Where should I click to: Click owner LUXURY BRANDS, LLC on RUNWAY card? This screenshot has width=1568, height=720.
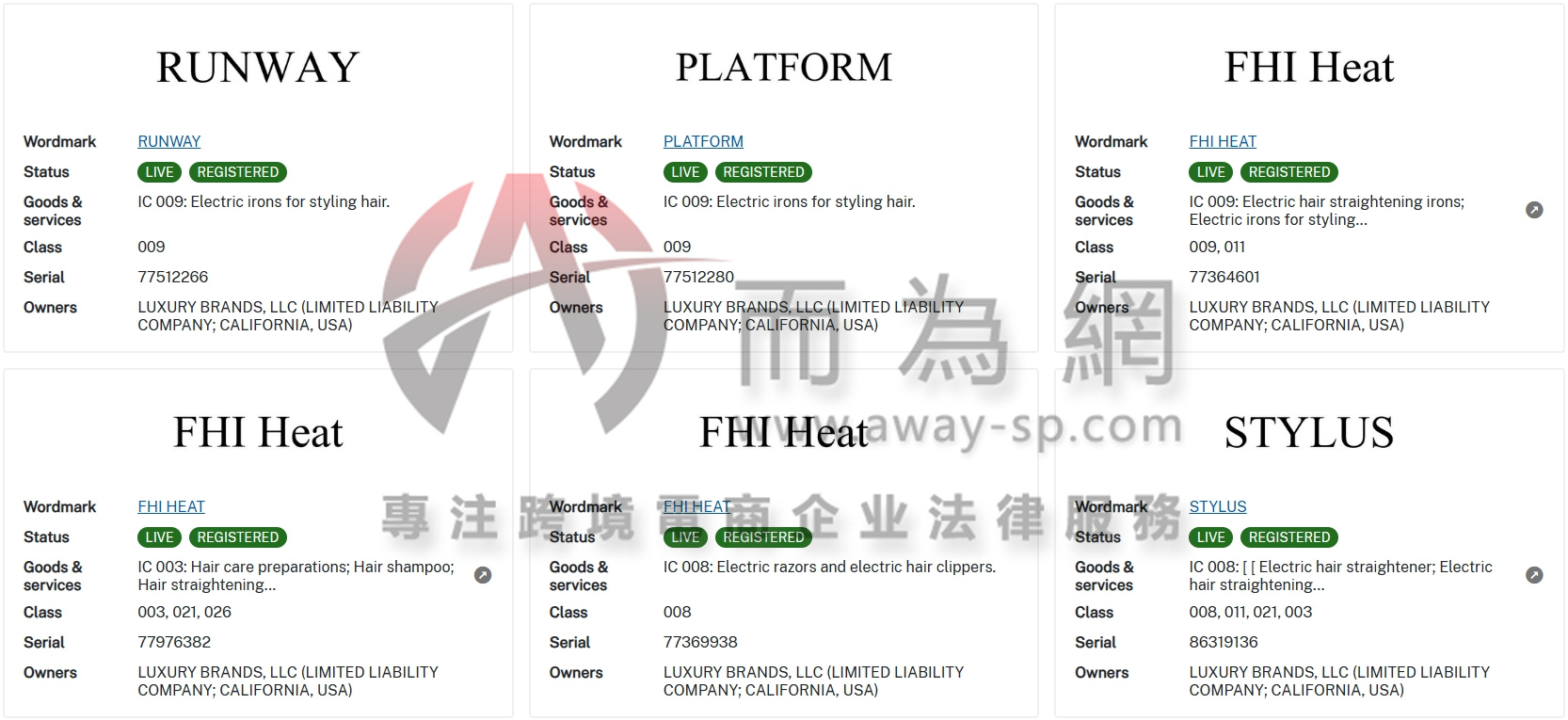(288, 315)
